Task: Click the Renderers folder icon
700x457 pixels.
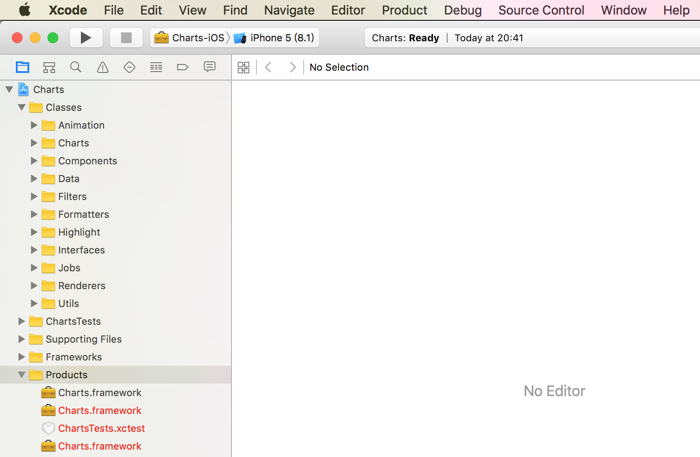Action: pos(48,286)
